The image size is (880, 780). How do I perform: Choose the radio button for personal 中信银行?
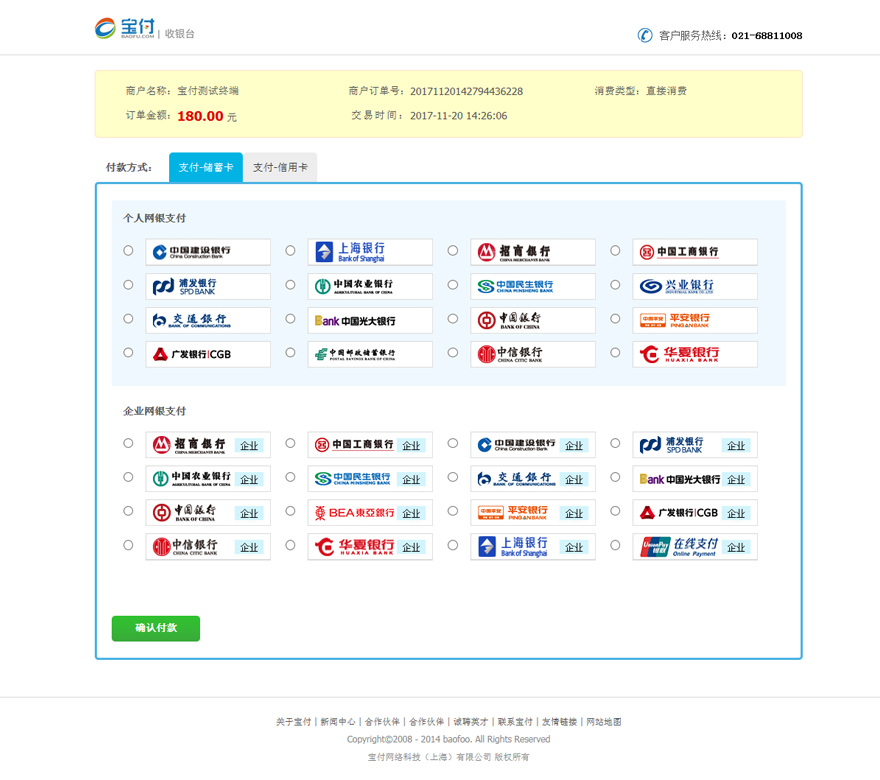(x=453, y=352)
